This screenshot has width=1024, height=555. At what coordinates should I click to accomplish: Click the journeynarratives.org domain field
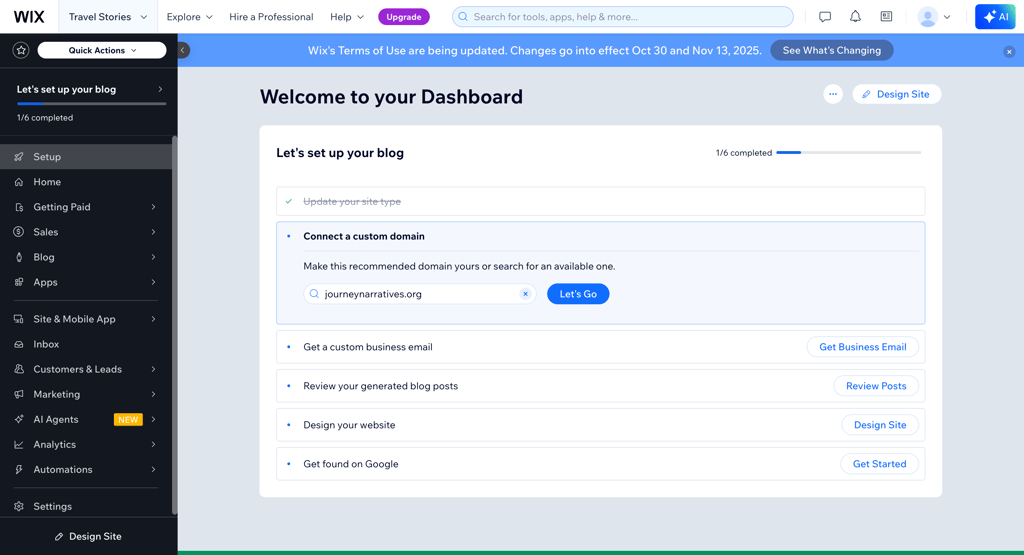419,294
